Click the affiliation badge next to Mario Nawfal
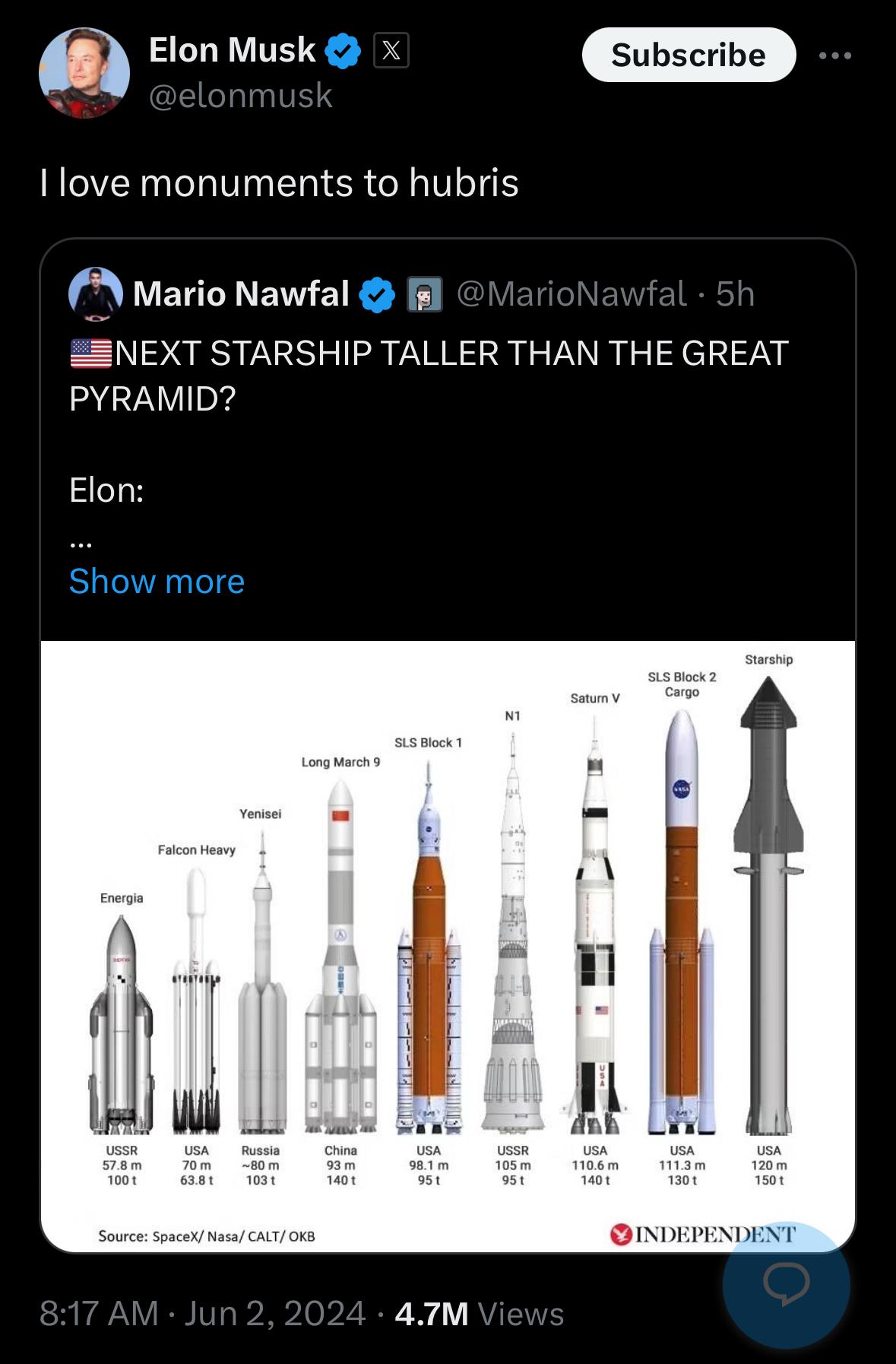Image resolution: width=896 pixels, height=1364 pixels. pos(425,295)
